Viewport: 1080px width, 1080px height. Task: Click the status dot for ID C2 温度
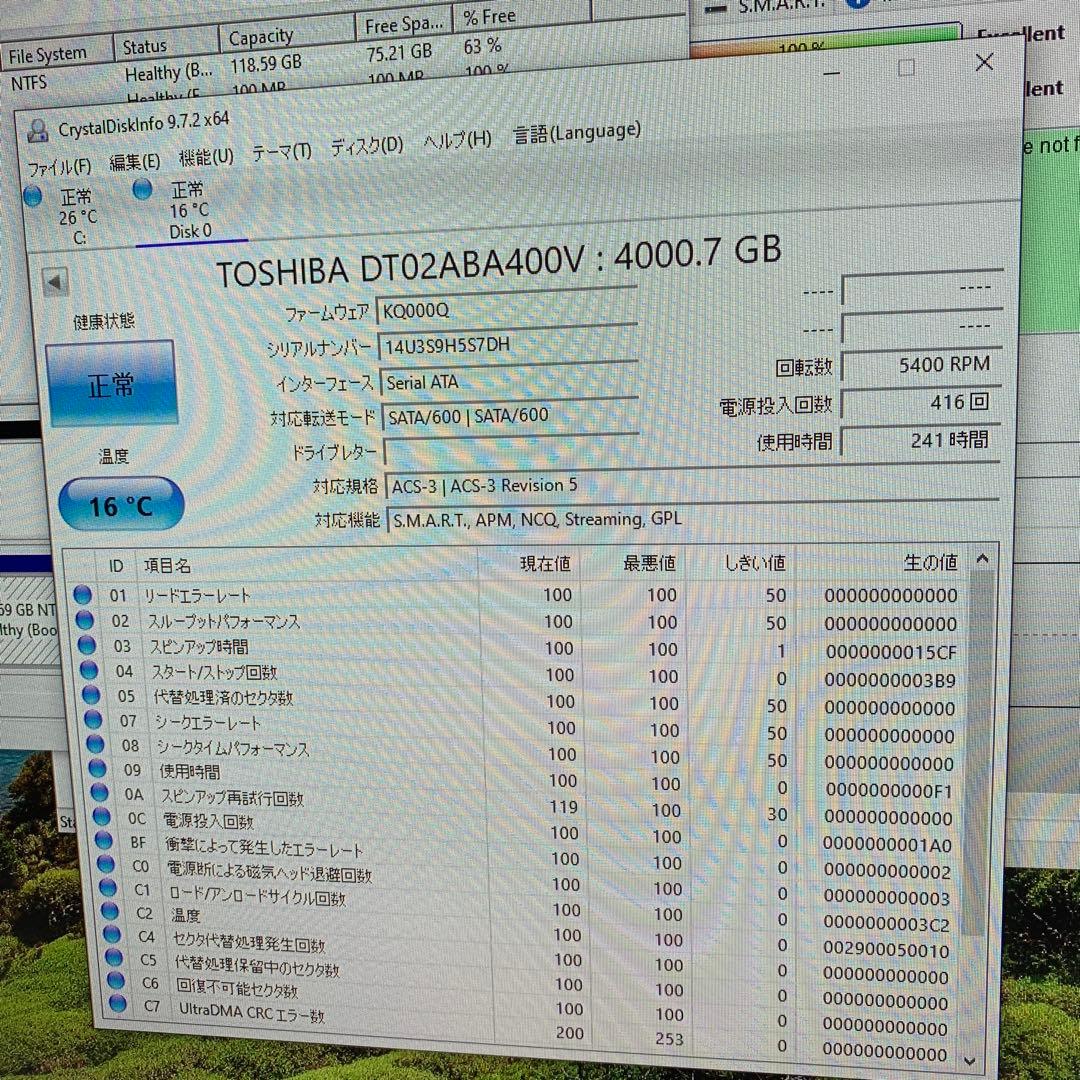click(110, 911)
